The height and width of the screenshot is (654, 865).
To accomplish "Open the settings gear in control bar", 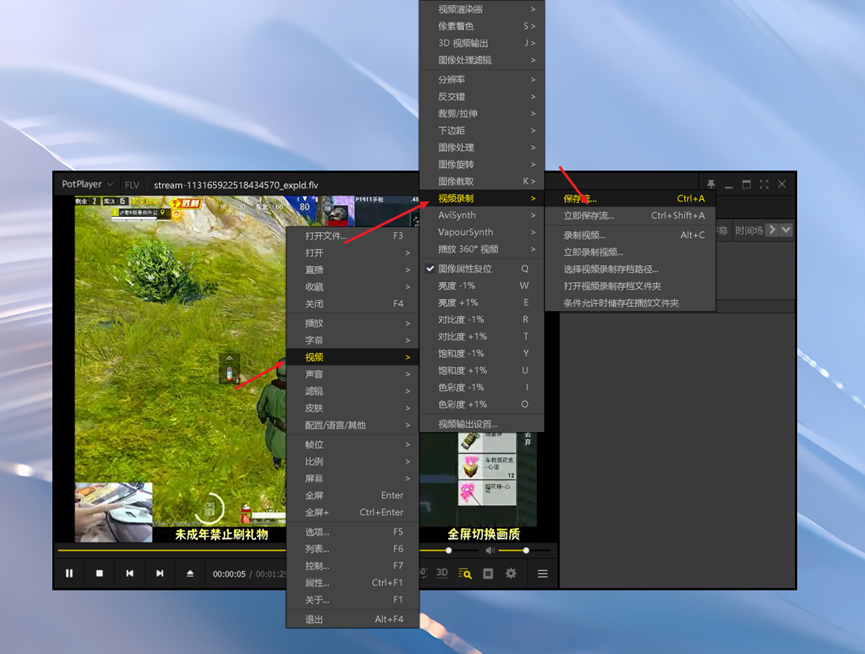I will 511,573.
